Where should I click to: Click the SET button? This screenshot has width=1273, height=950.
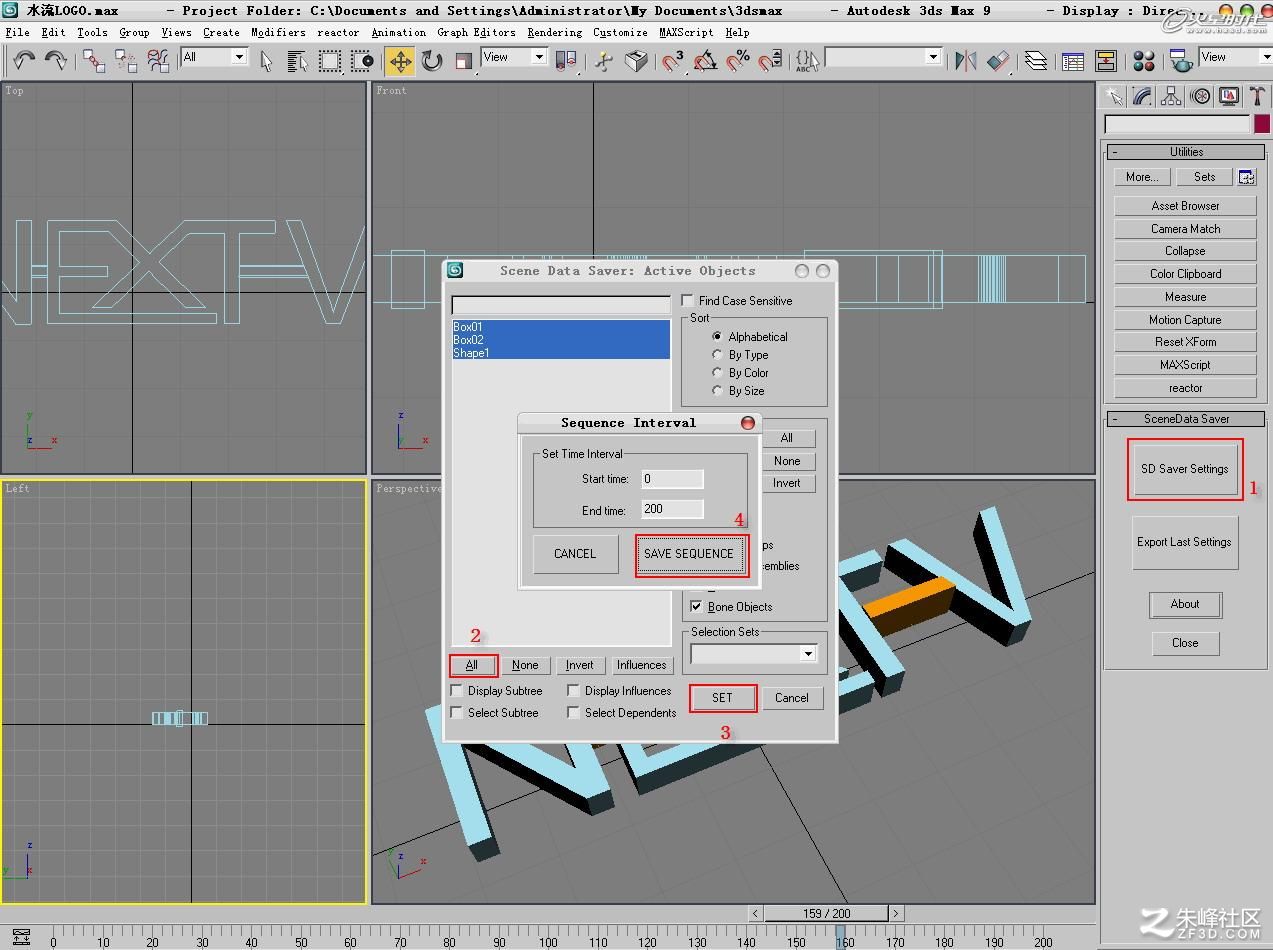pos(722,698)
